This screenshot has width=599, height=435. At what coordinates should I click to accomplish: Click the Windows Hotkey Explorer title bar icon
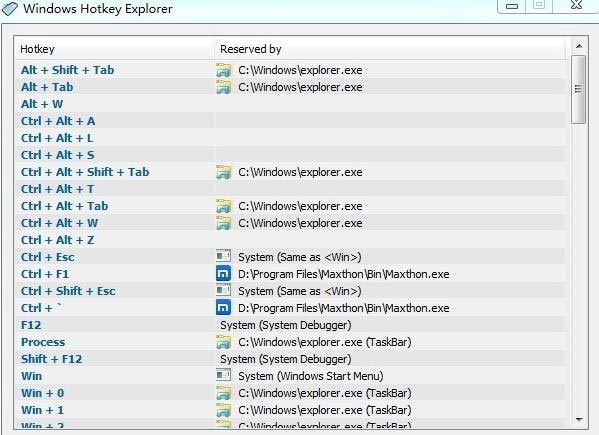10,8
